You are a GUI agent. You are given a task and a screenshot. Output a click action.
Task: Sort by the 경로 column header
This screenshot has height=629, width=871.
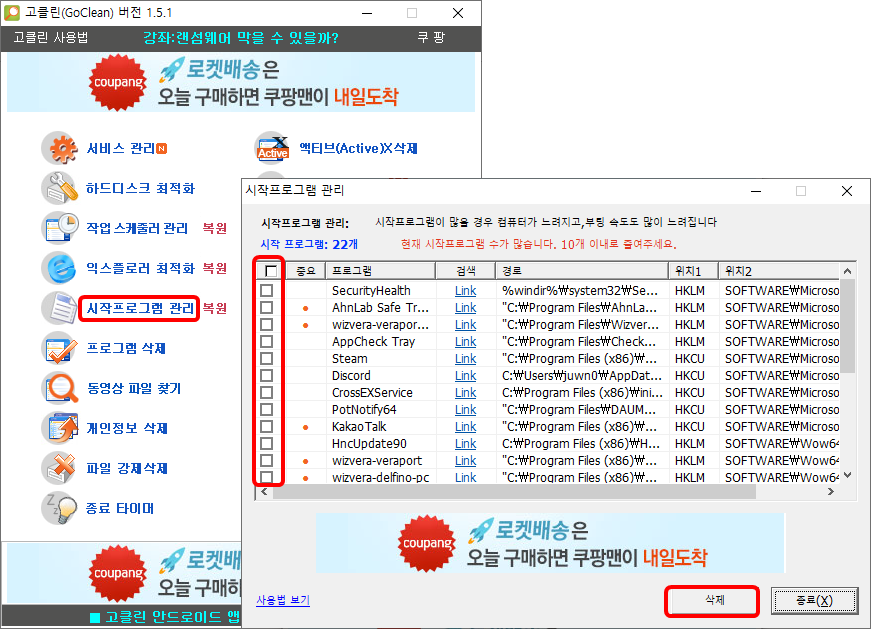pyautogui.click(x=582, y=271)
